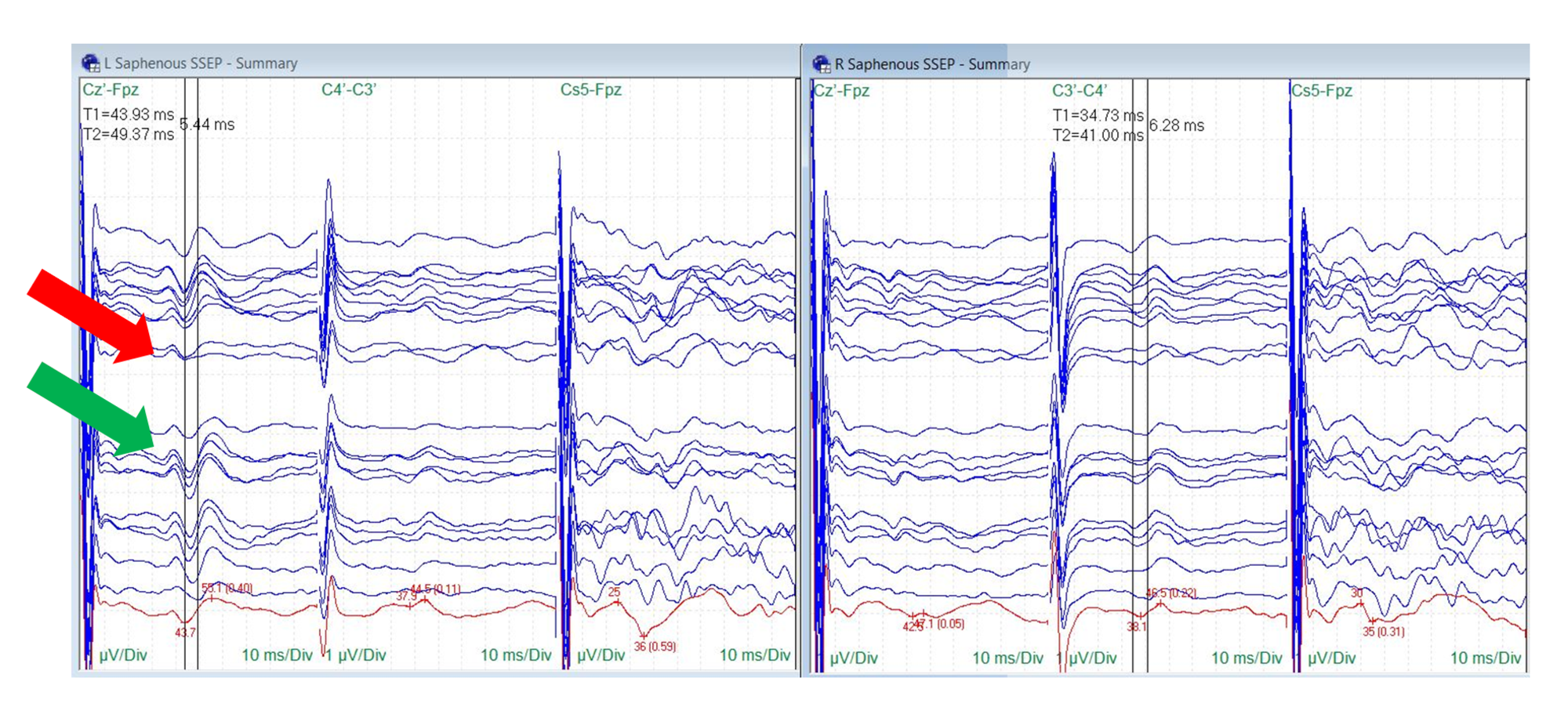Click the 43.7 latency marker on red trace
The width and height of the screenshot is (1568, 718).
pyautogui.click(x=185, y=632)
